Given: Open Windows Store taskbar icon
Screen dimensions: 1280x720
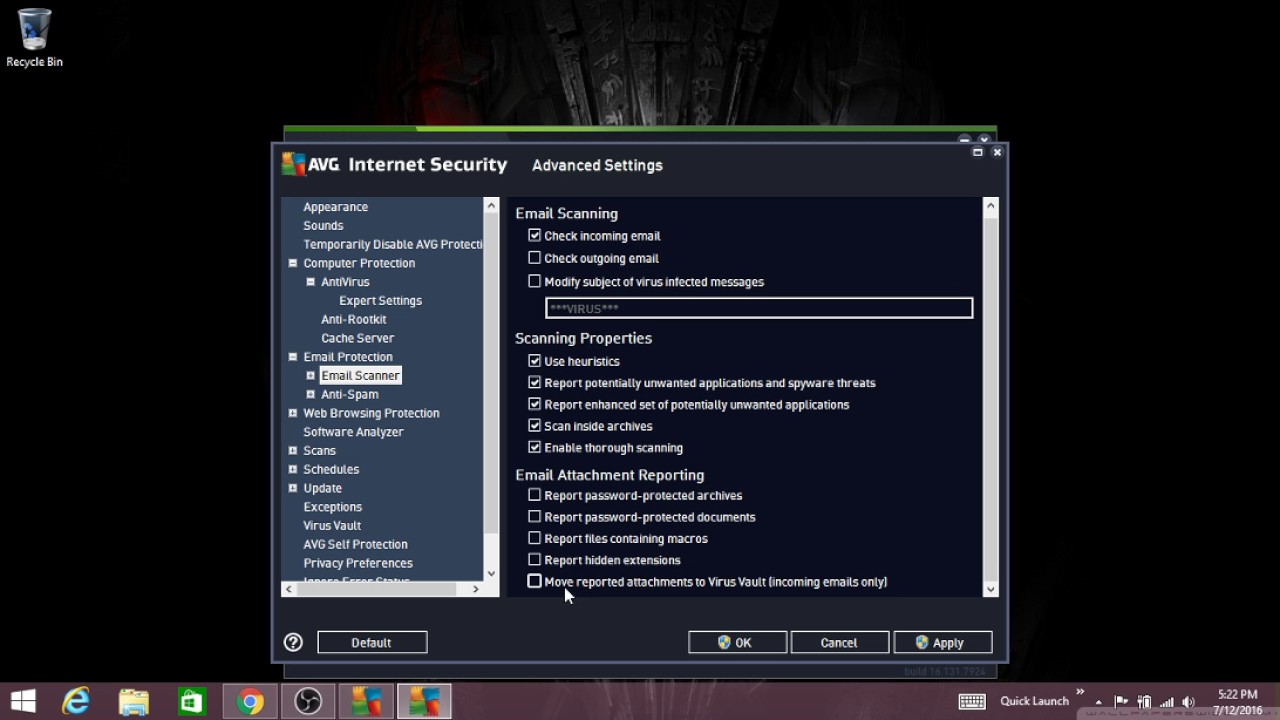Looking at the screenshot, I should [192, 702].
